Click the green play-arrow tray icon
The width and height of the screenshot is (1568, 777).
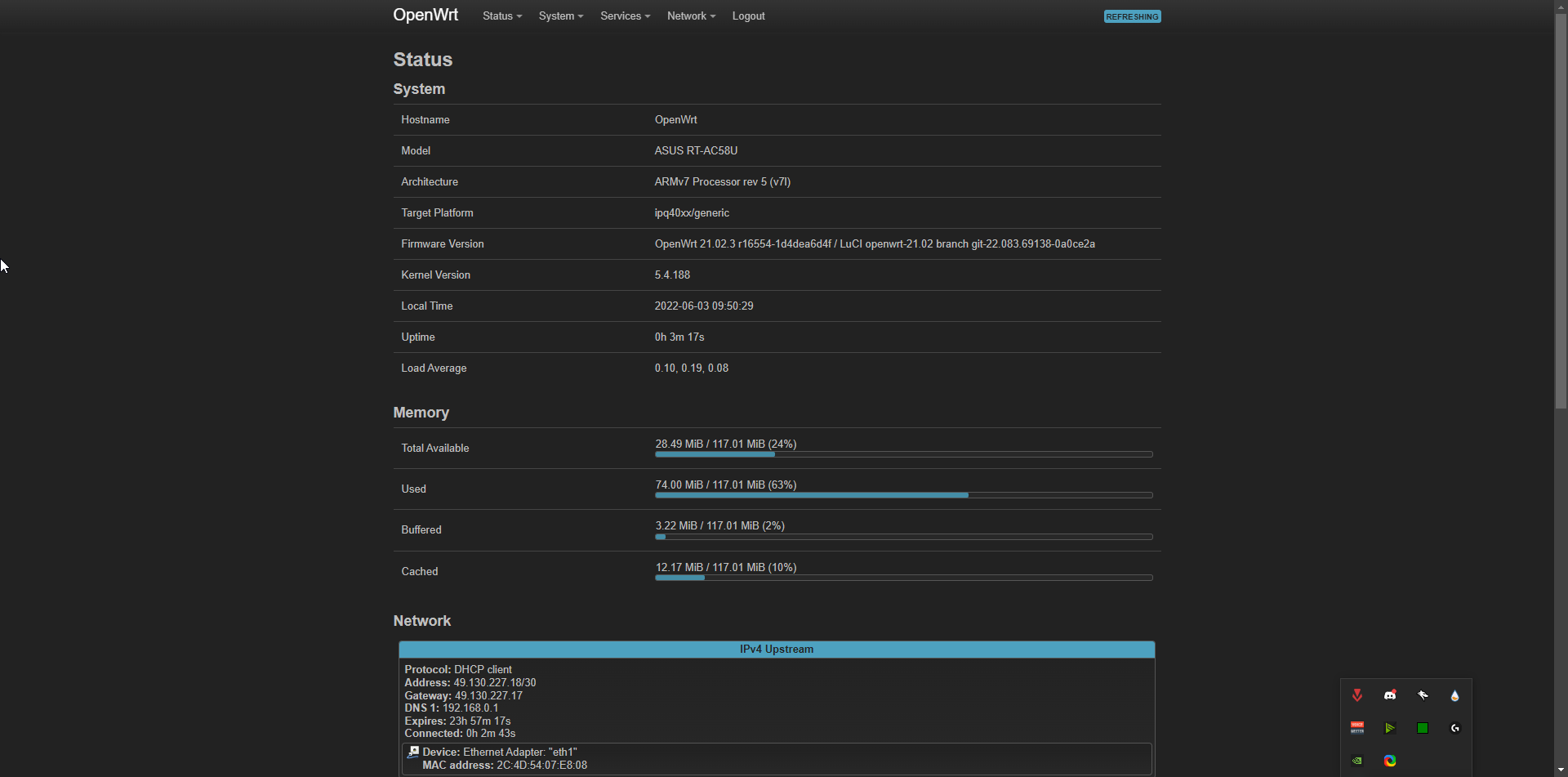1390,727
